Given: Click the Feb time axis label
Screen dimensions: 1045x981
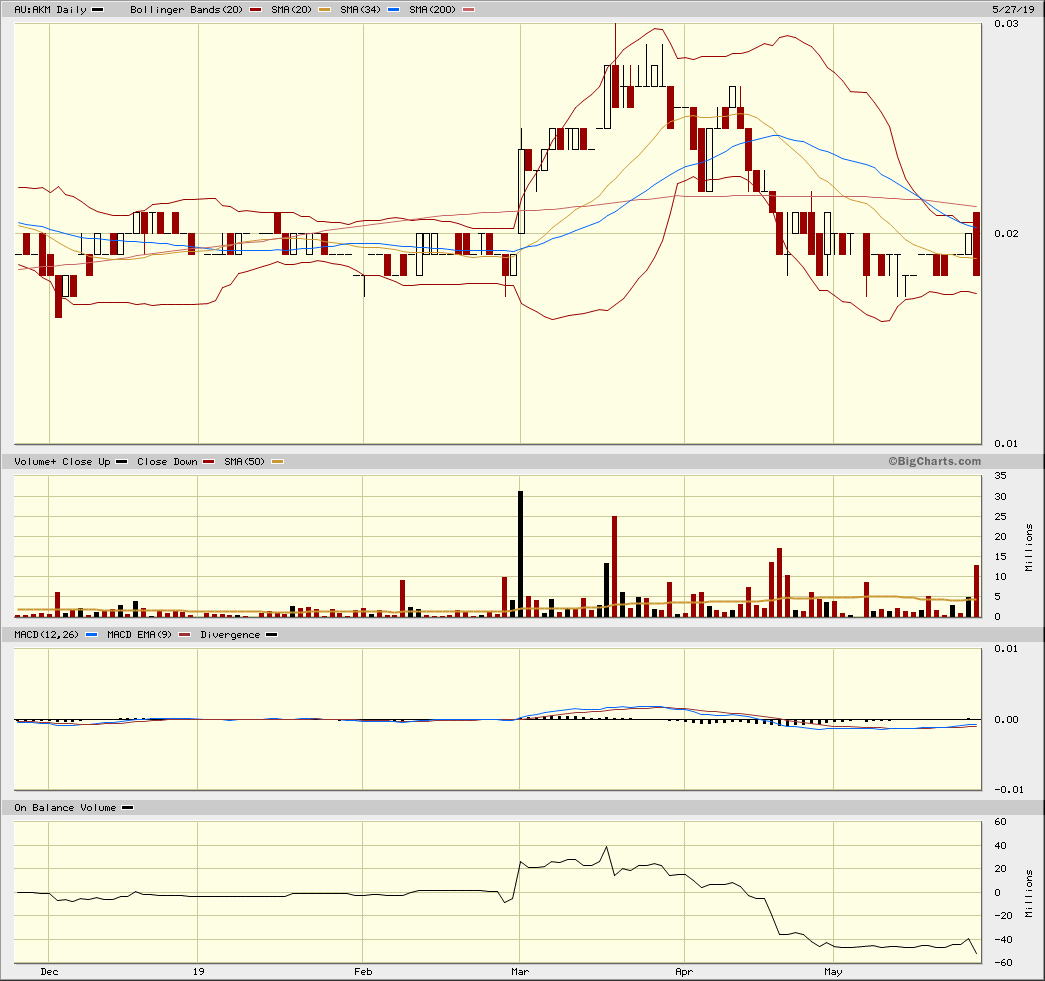Looking at the screenshot, I should [363, 972].
